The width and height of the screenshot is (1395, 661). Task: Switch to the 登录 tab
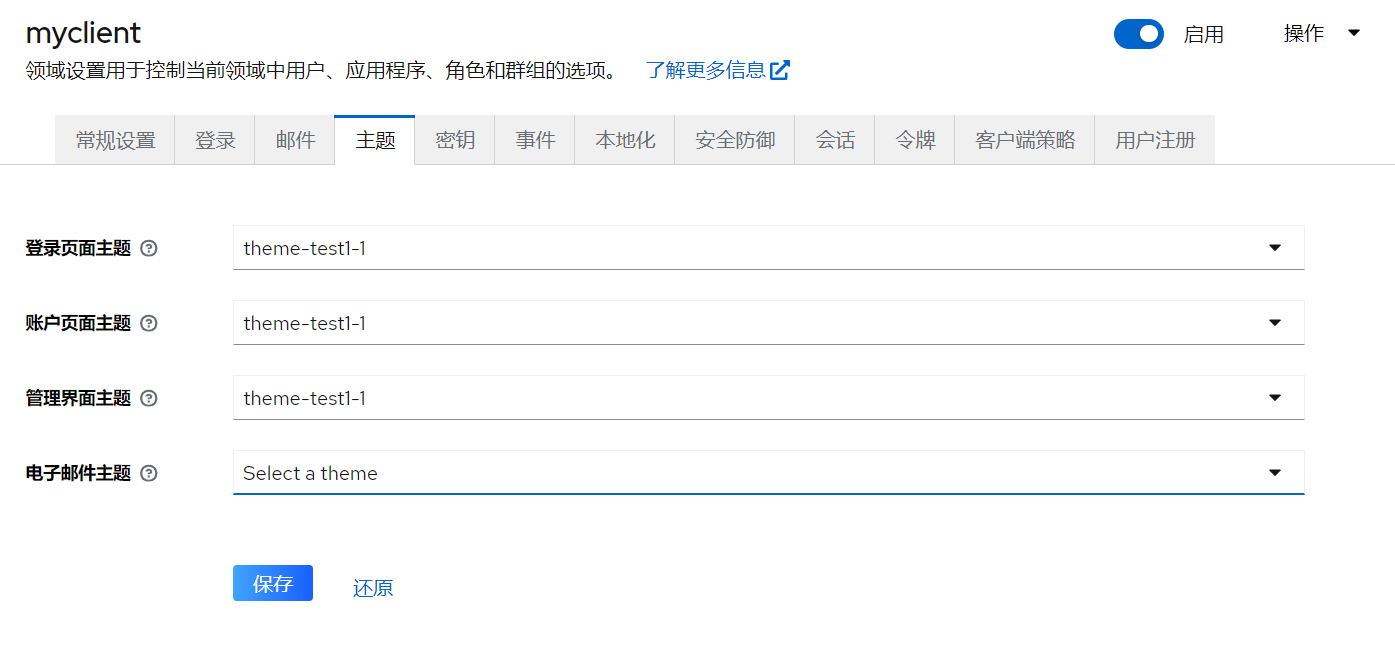pyautogui.click(x=215, y=140)
